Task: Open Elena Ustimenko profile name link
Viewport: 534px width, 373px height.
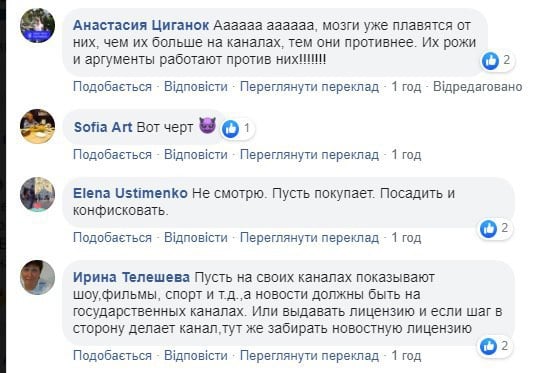Action: pos(130,193)
